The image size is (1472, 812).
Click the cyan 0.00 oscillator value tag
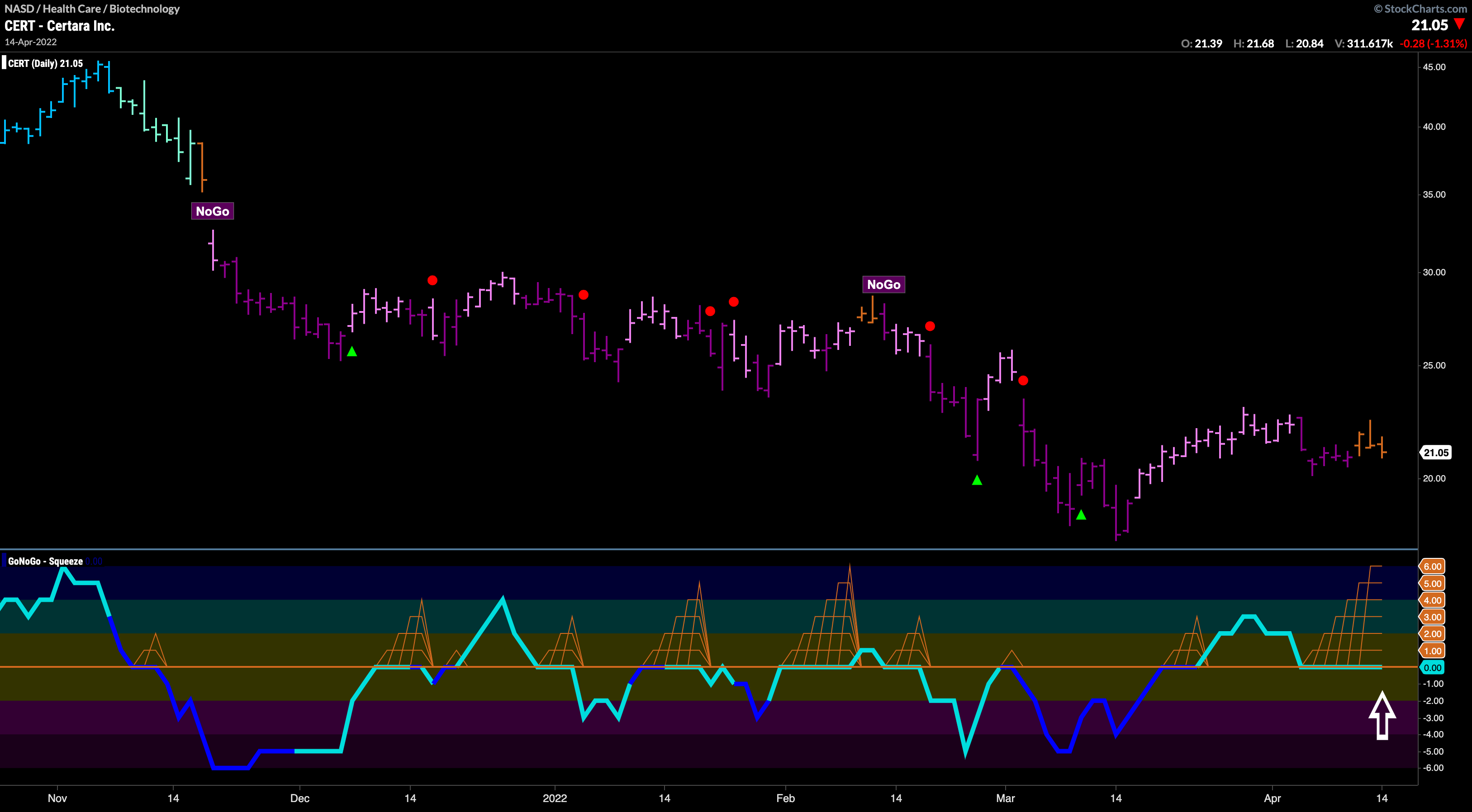click(1432, 667)
